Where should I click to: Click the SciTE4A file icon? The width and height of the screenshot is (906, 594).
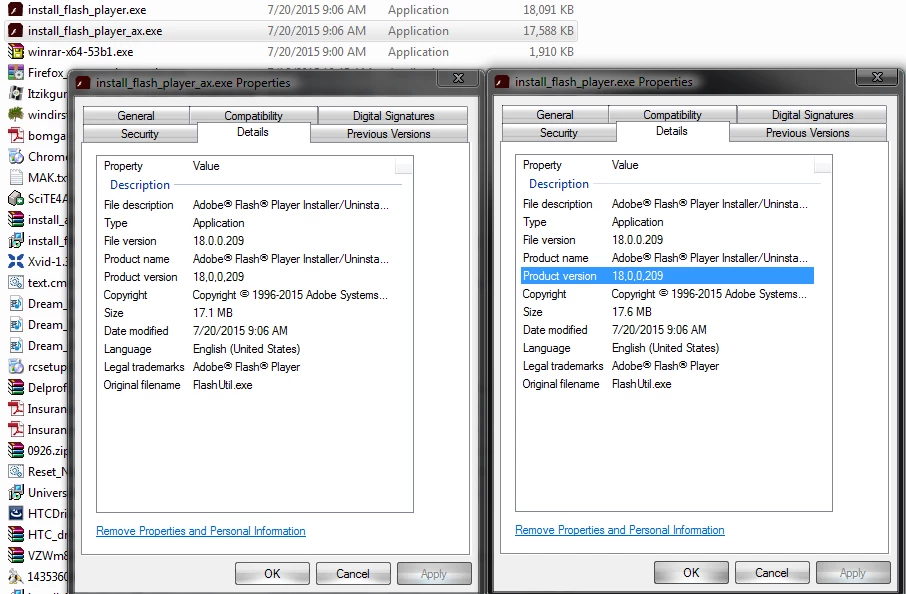[16, 199]
